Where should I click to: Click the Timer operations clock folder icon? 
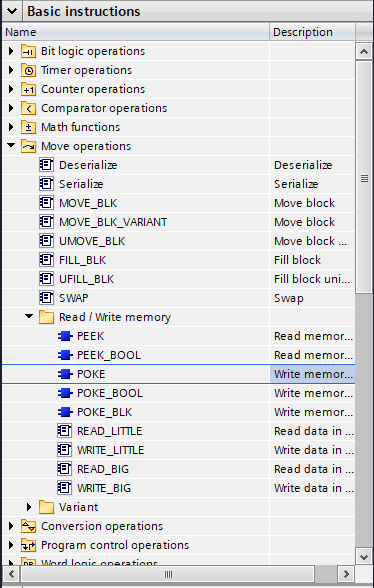pyautogui.click(x=29, y=70)
